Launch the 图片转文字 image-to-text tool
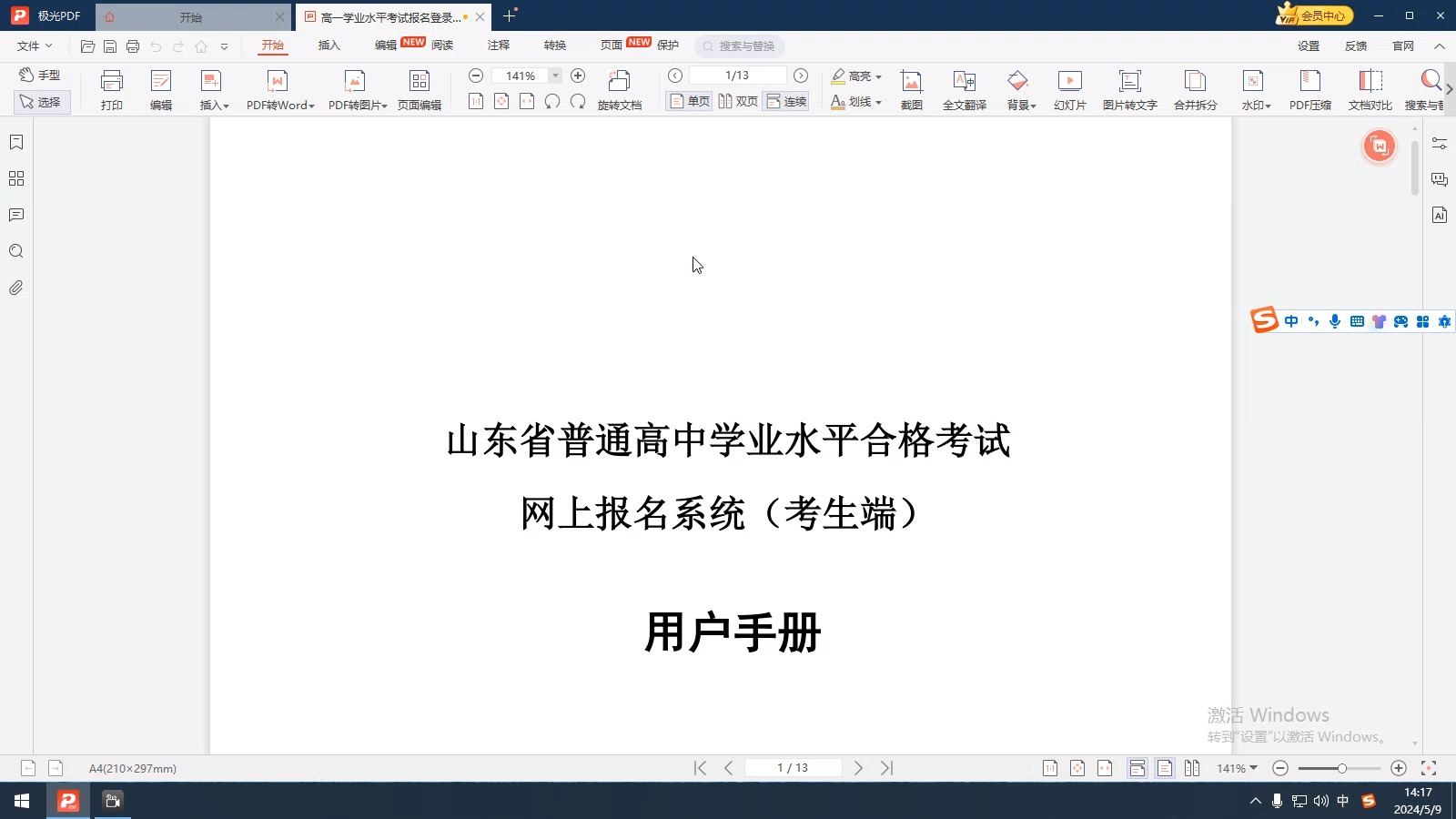 [1129, 88]
